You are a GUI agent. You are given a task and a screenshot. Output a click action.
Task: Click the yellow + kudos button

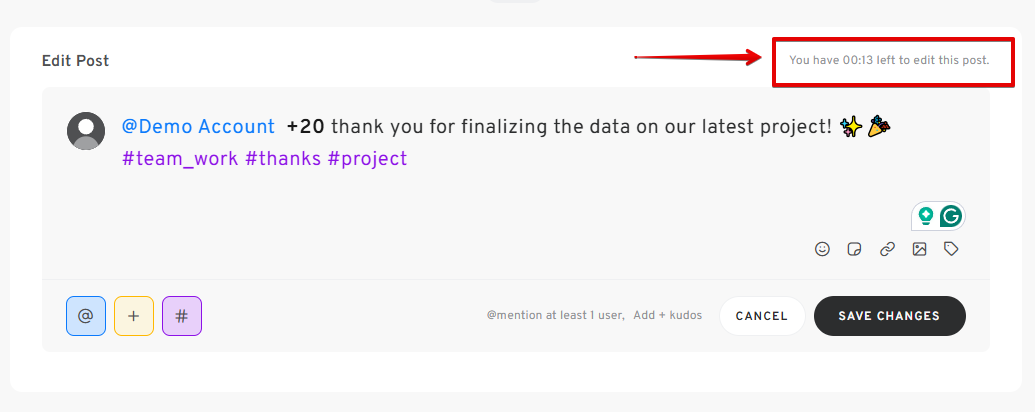point(134,316)
